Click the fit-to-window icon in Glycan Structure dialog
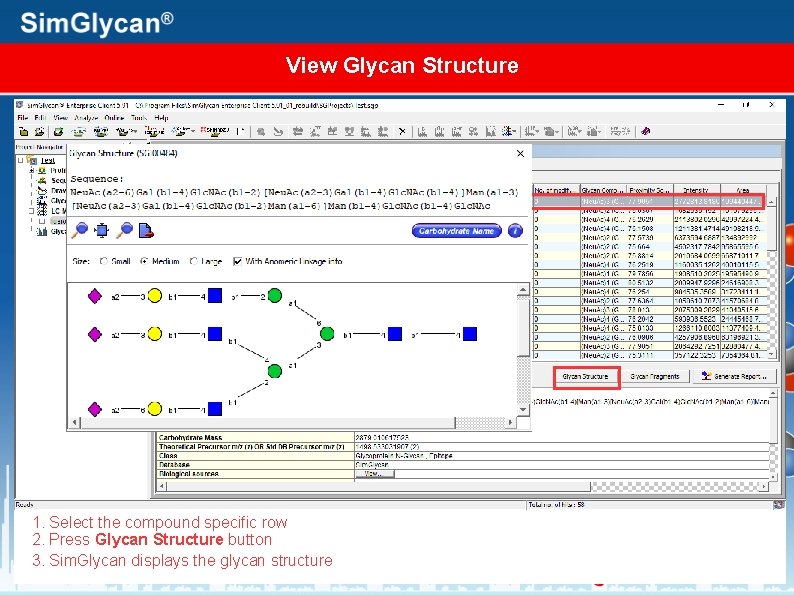This screenshot has height=595, width=794. (102, 230)
